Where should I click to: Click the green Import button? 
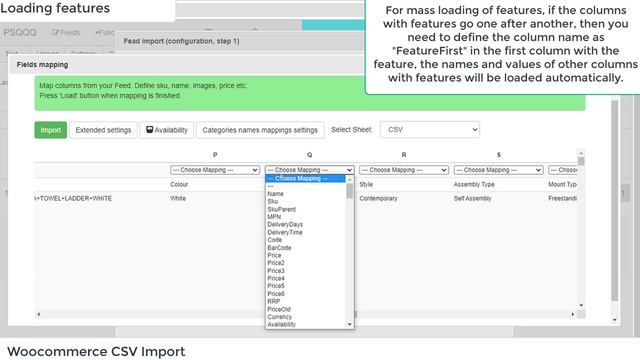coord(51,130)
